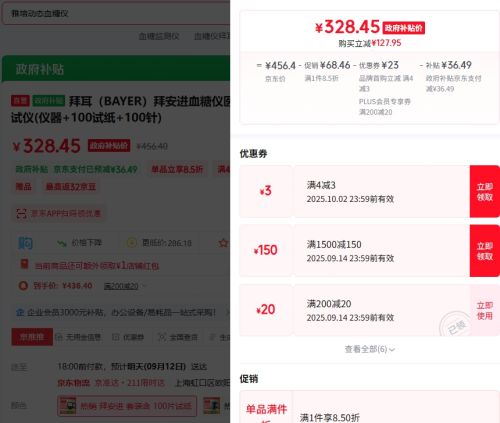Screen dimensions: 500x423
Task: Select the 100片试纸 color variant option
Action: pos(127,406)
